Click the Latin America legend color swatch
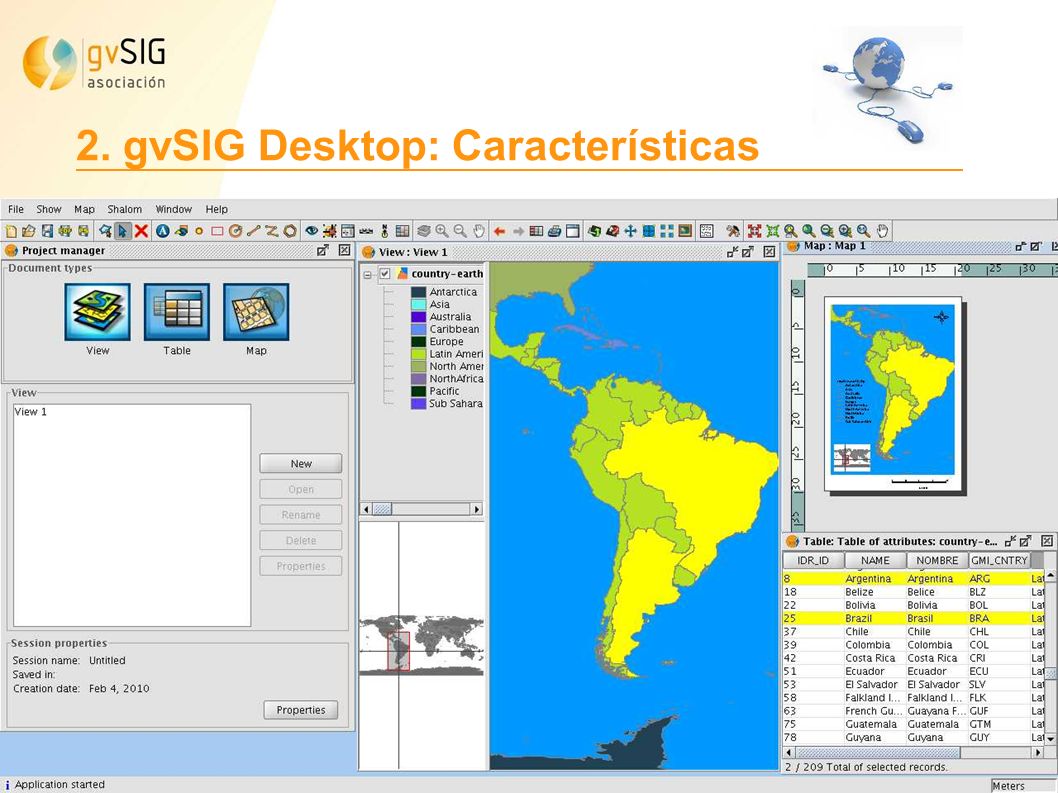The height and width of the screenshot is (793, 1058). (x=418, y=354)
